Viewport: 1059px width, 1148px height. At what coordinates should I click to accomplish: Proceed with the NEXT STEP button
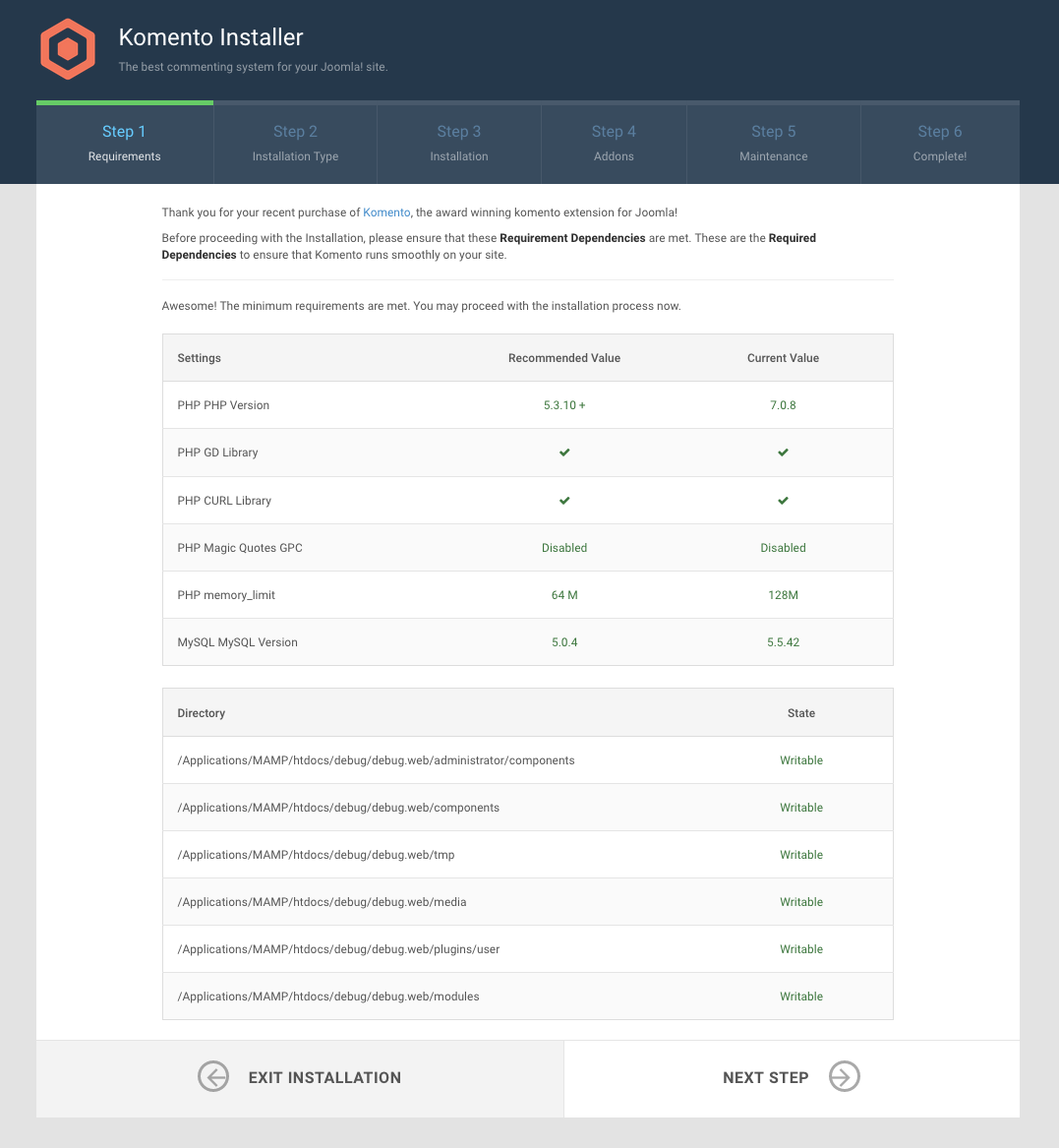792,1078
